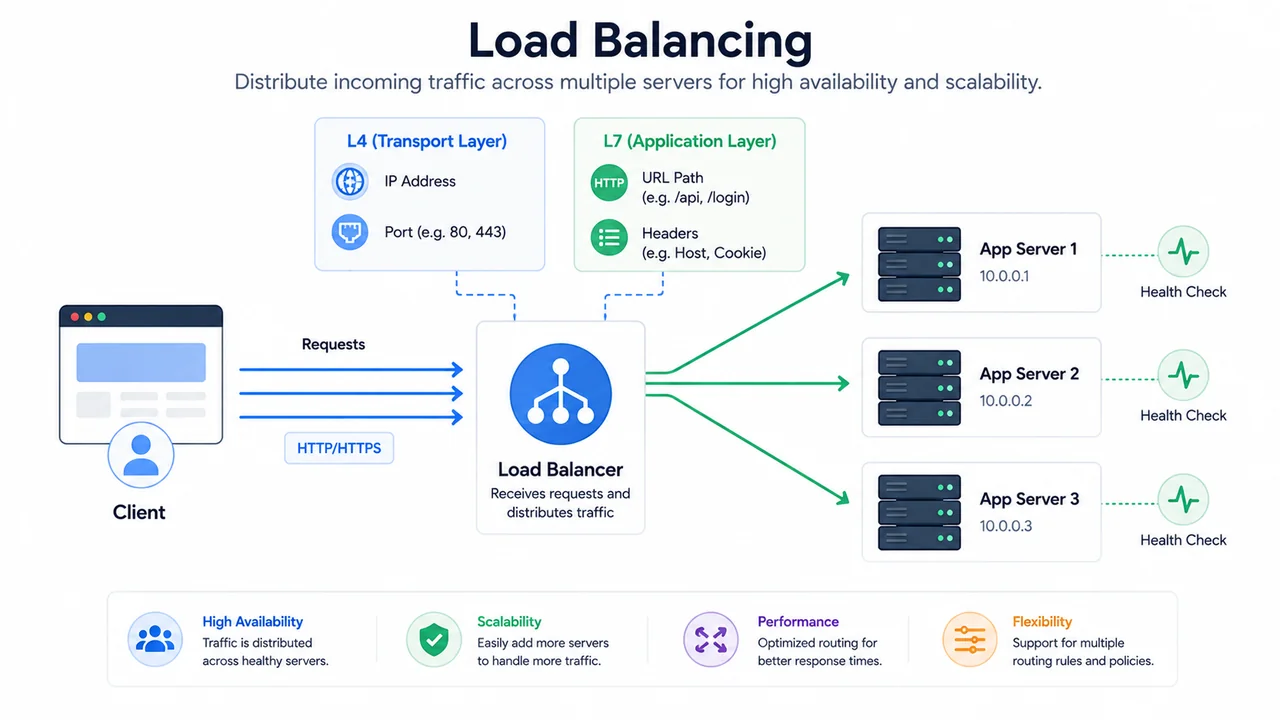This screenshot has height=720, width=1280.
Task: Click 'Traffic is distributed across healthy servers' text
Action: 265,652
